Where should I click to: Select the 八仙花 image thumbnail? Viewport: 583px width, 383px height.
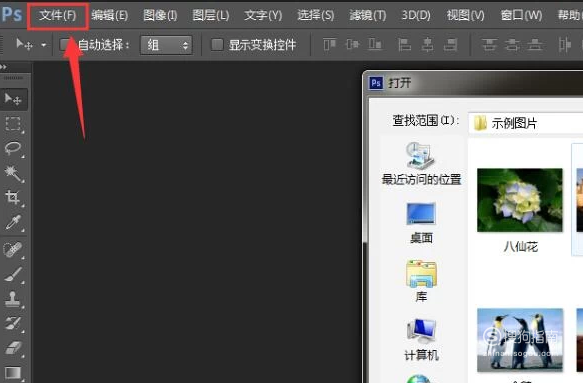pos(520,200)
